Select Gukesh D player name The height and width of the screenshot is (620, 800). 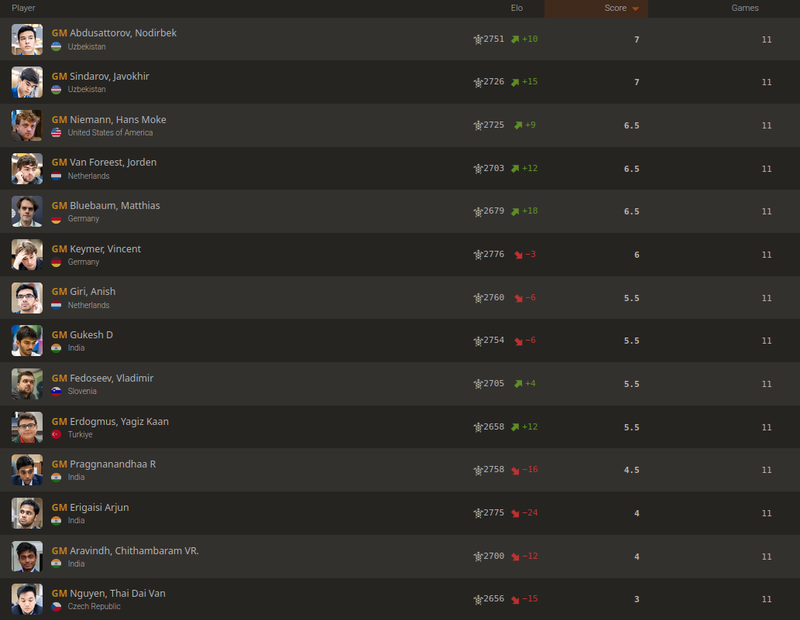(91, 335)
